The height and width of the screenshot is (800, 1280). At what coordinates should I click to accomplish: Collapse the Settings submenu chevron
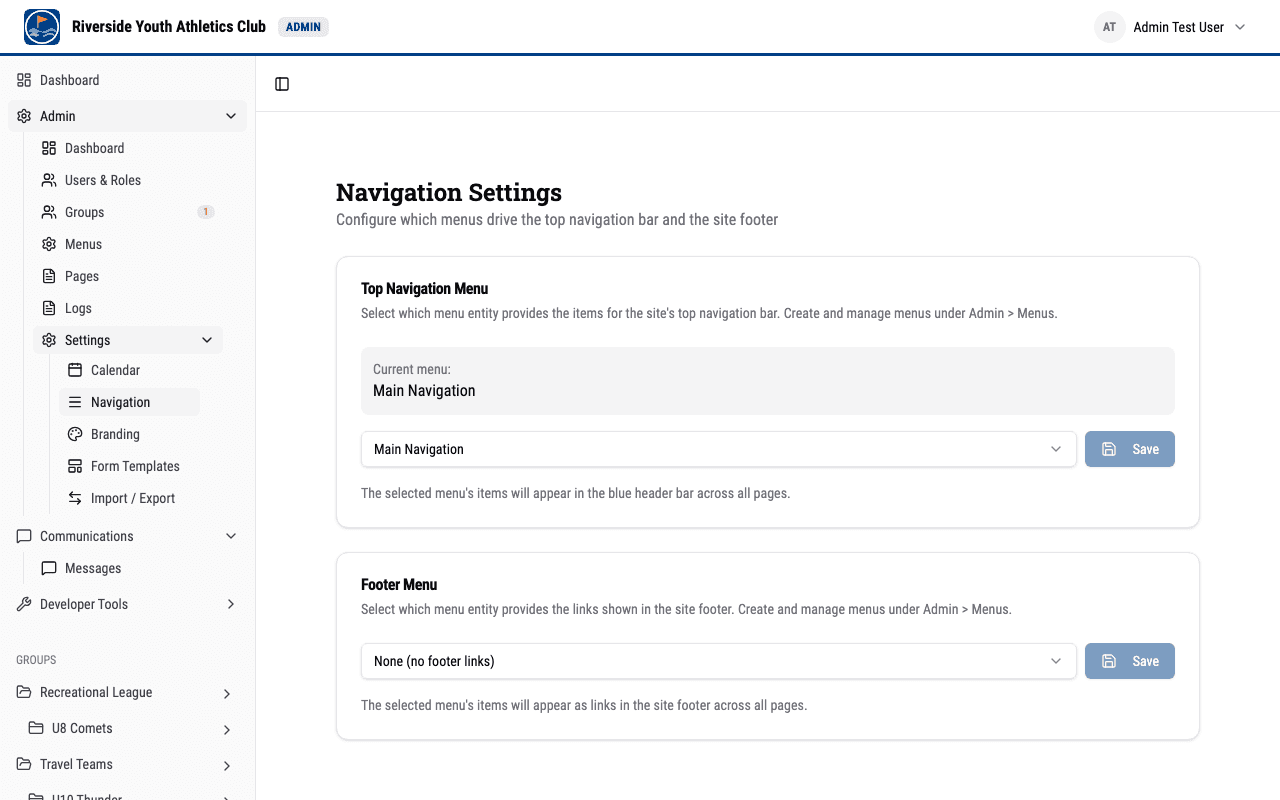207,340
